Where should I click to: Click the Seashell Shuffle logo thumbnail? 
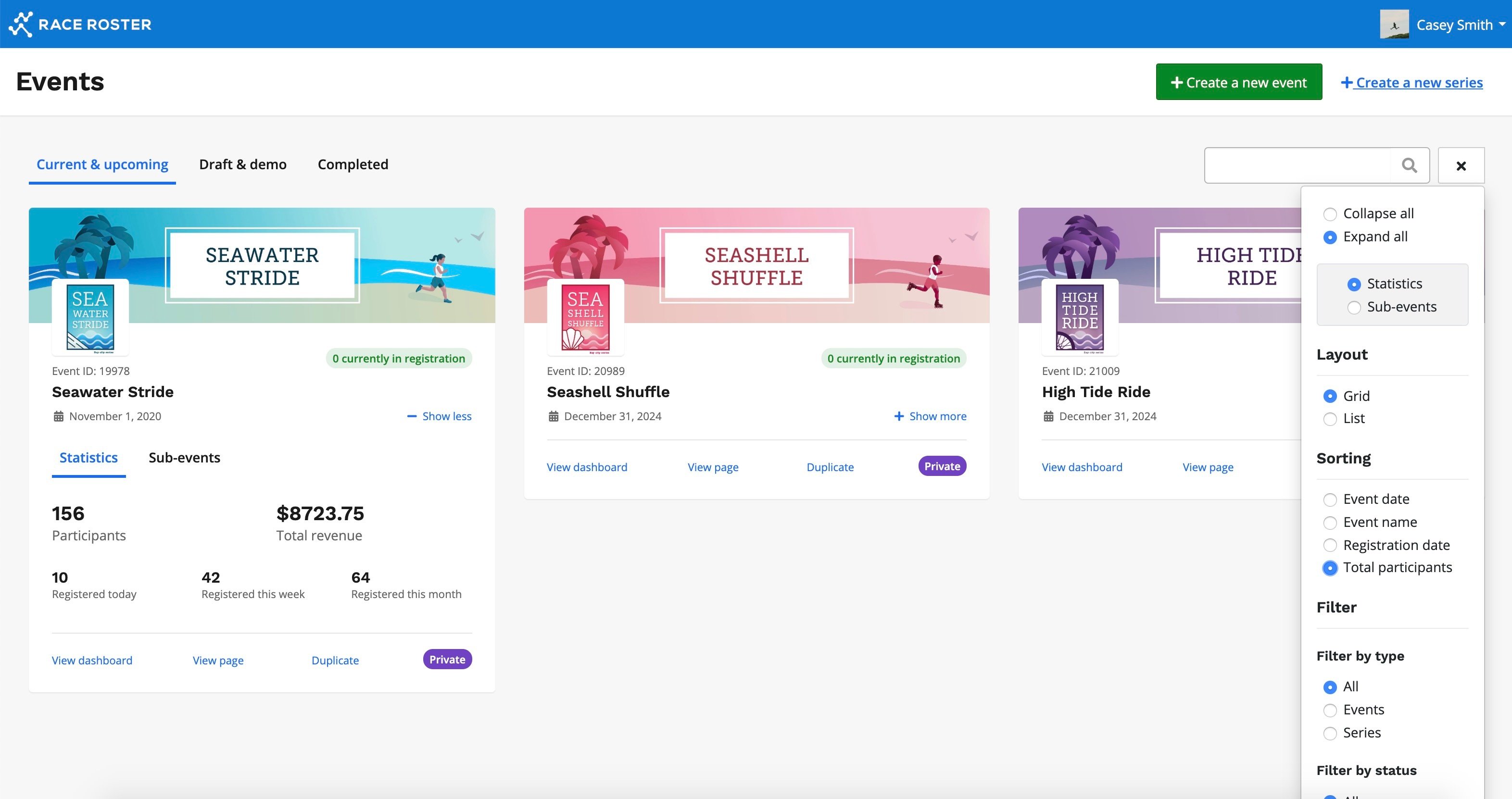(585, 317)
